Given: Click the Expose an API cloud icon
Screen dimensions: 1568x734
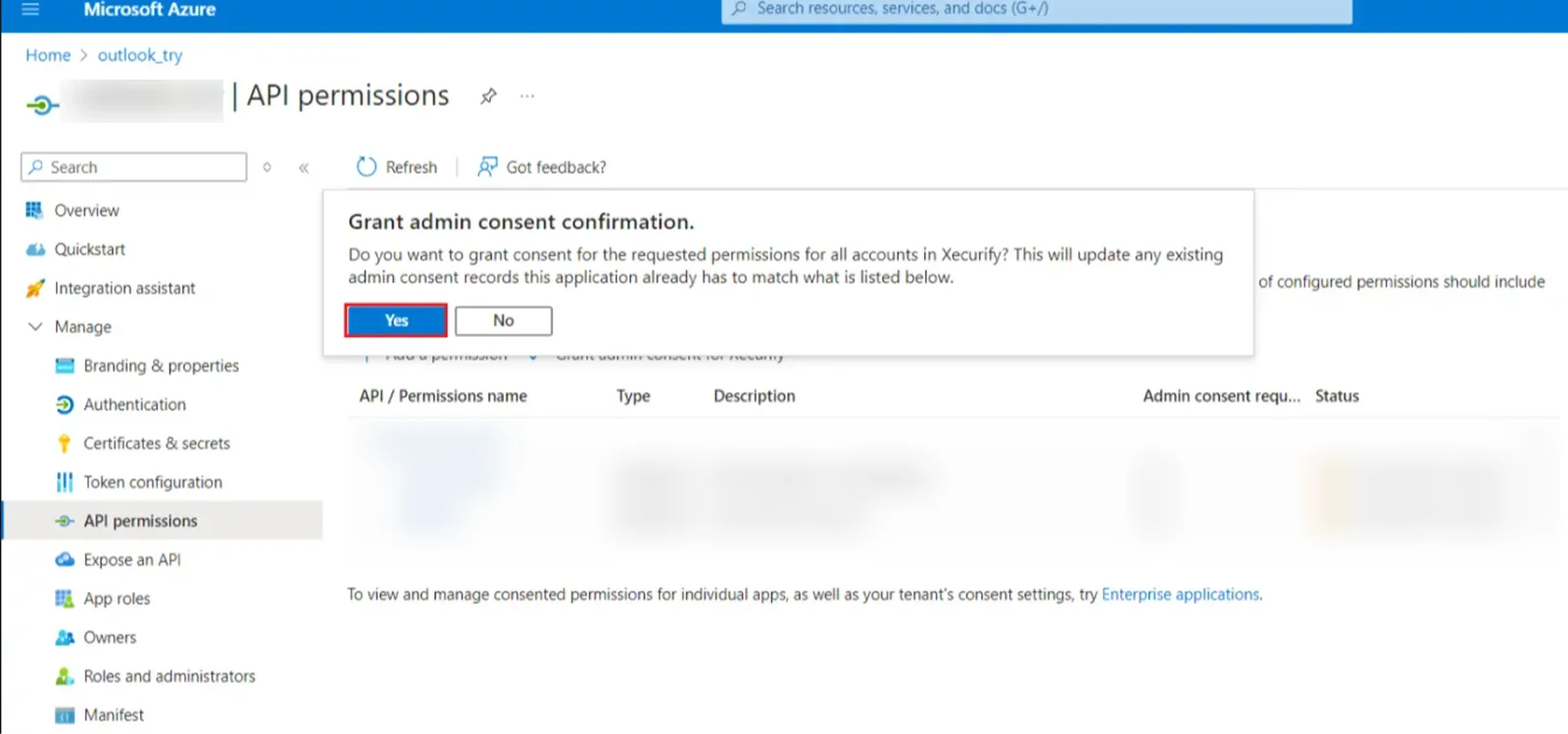Looking at the screenshot, I should coord(65,560).
